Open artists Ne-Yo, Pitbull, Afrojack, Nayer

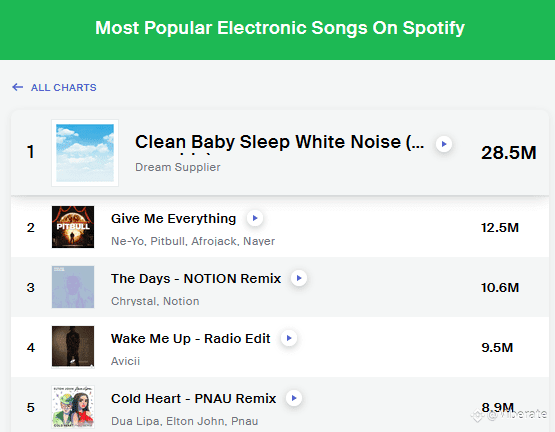click(193, 241)
